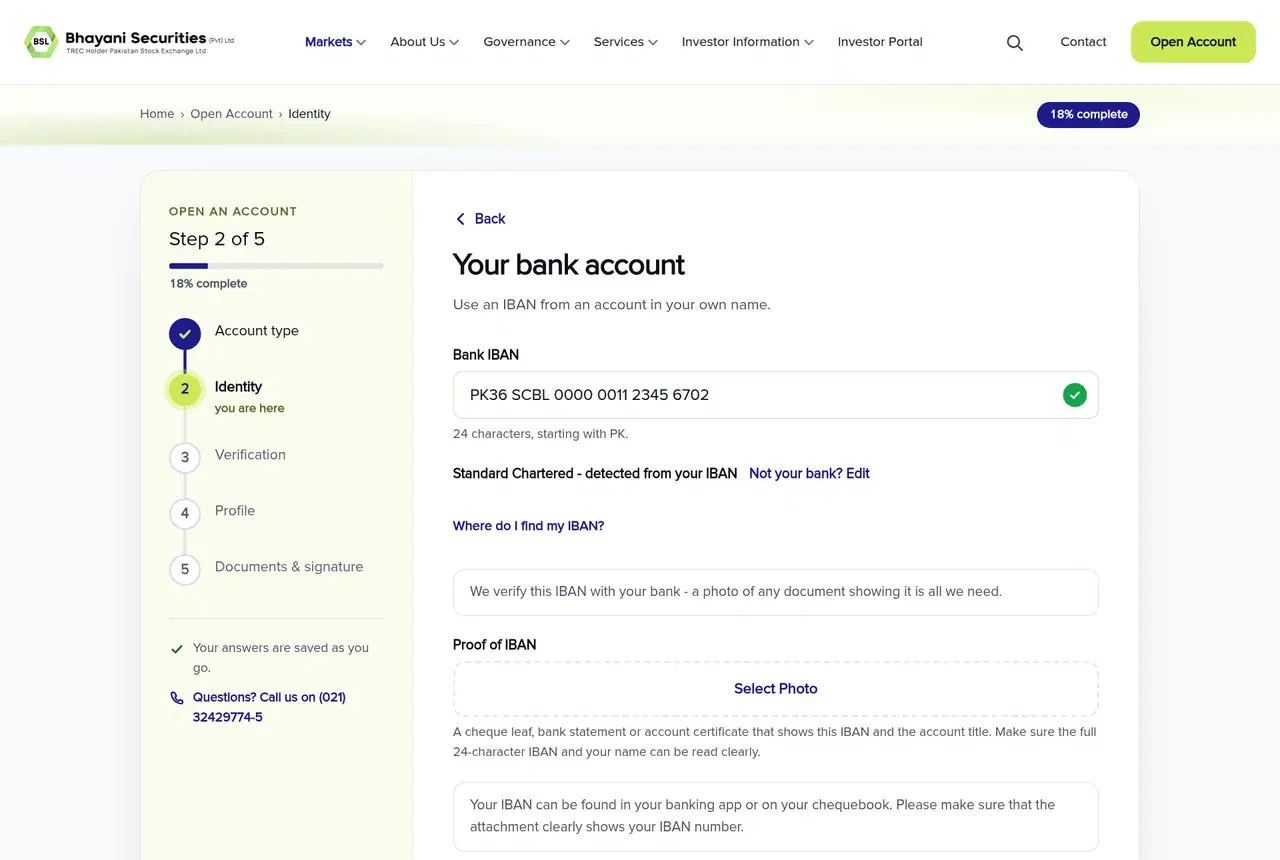Click the Your bank account heading

[x=569, y=265]
